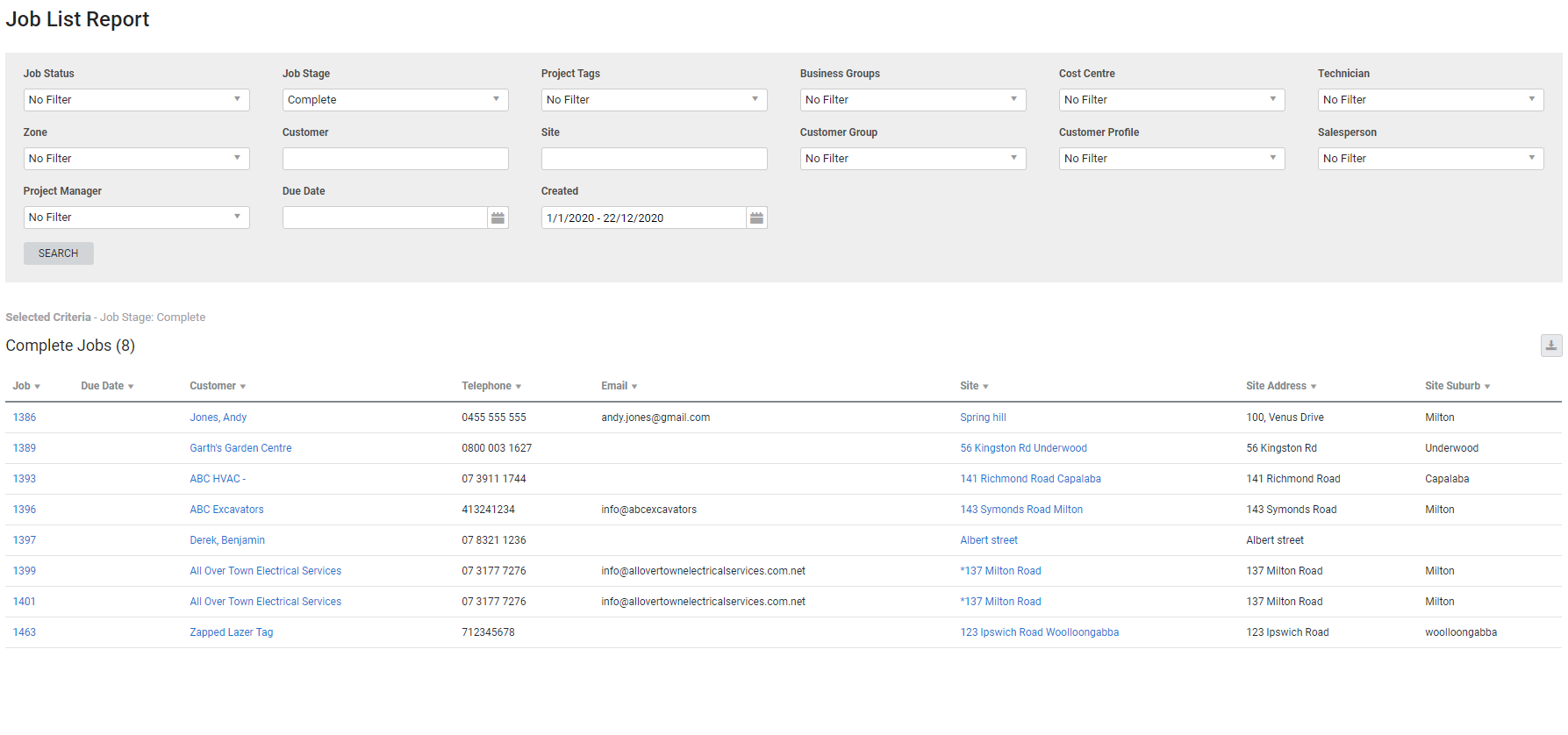Expand the Cost Centre dropdown
Viewport: 1568px width, 735px height.
click(x=1171, y=100)
